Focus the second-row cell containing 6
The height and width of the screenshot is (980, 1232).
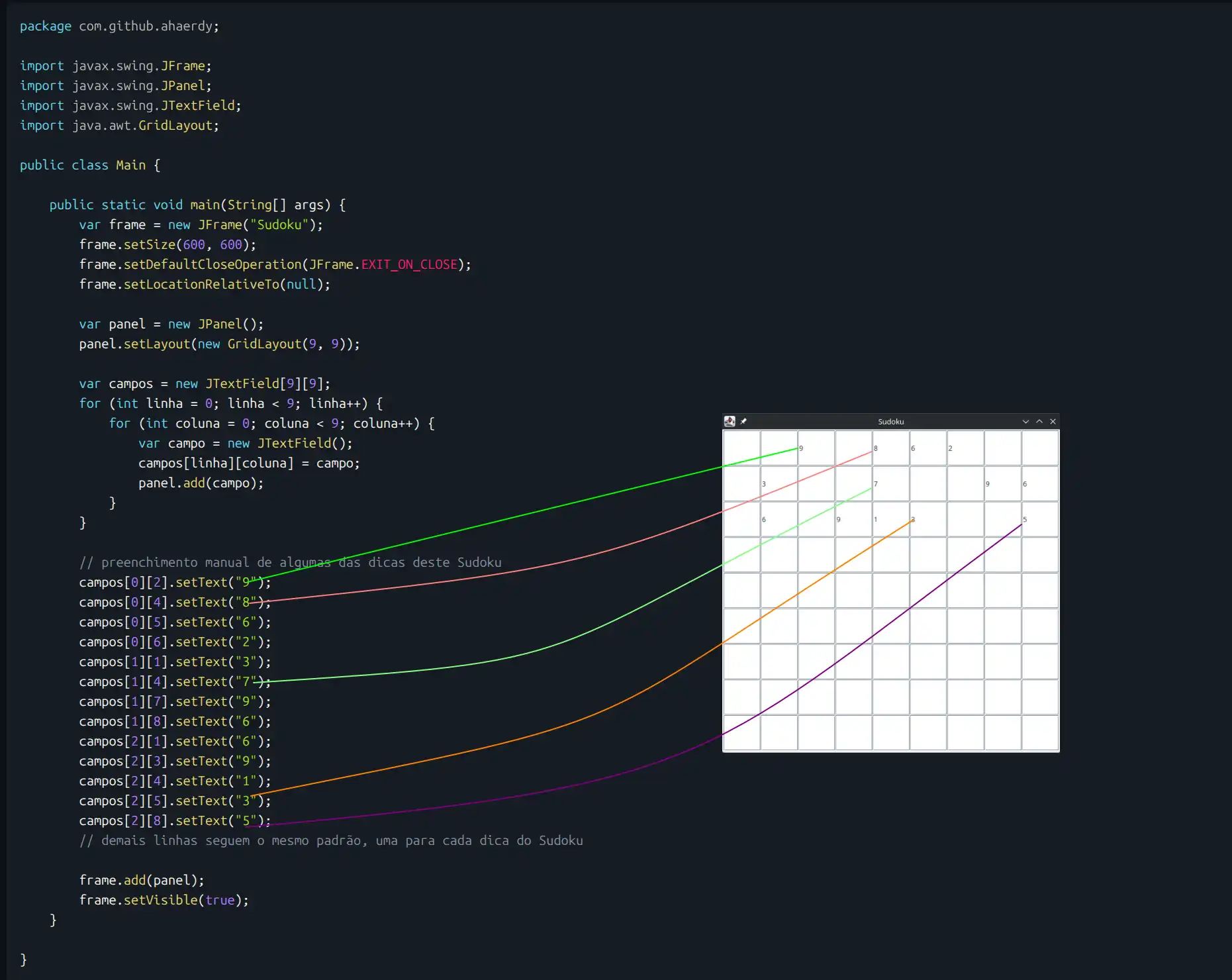[x=1040, y=484]
